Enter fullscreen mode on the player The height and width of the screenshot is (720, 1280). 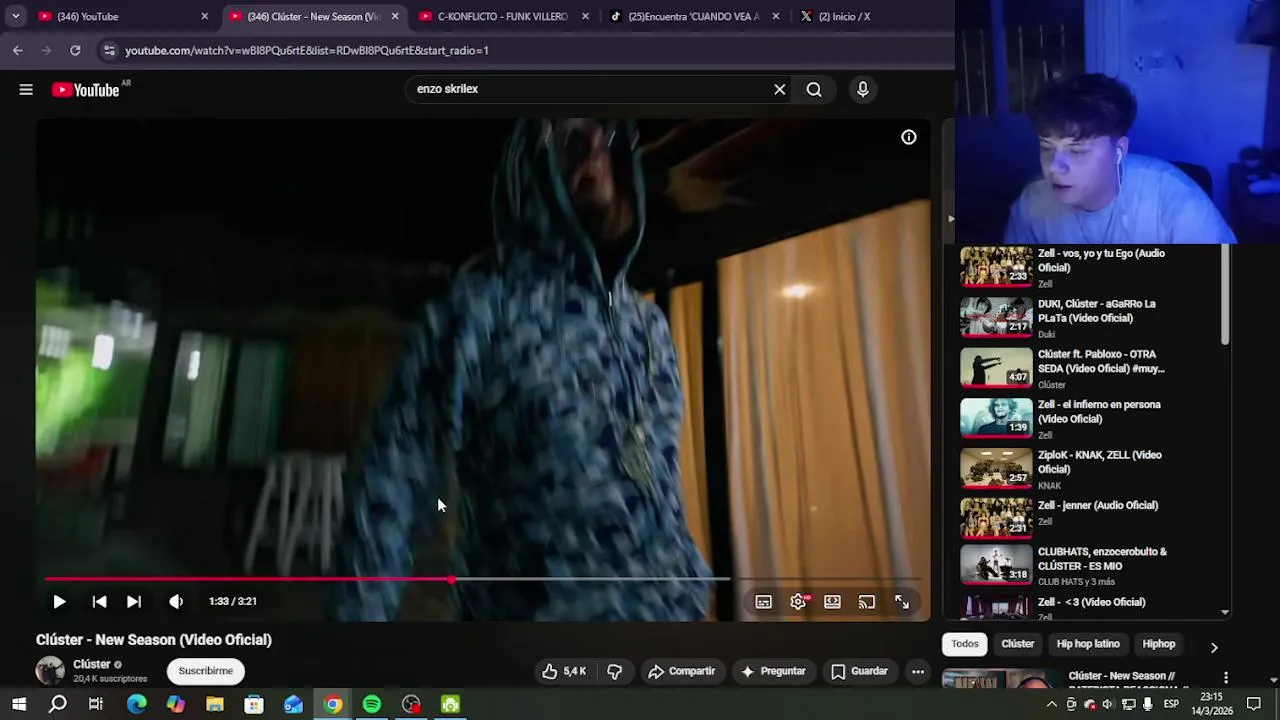(x=902, y=602)
